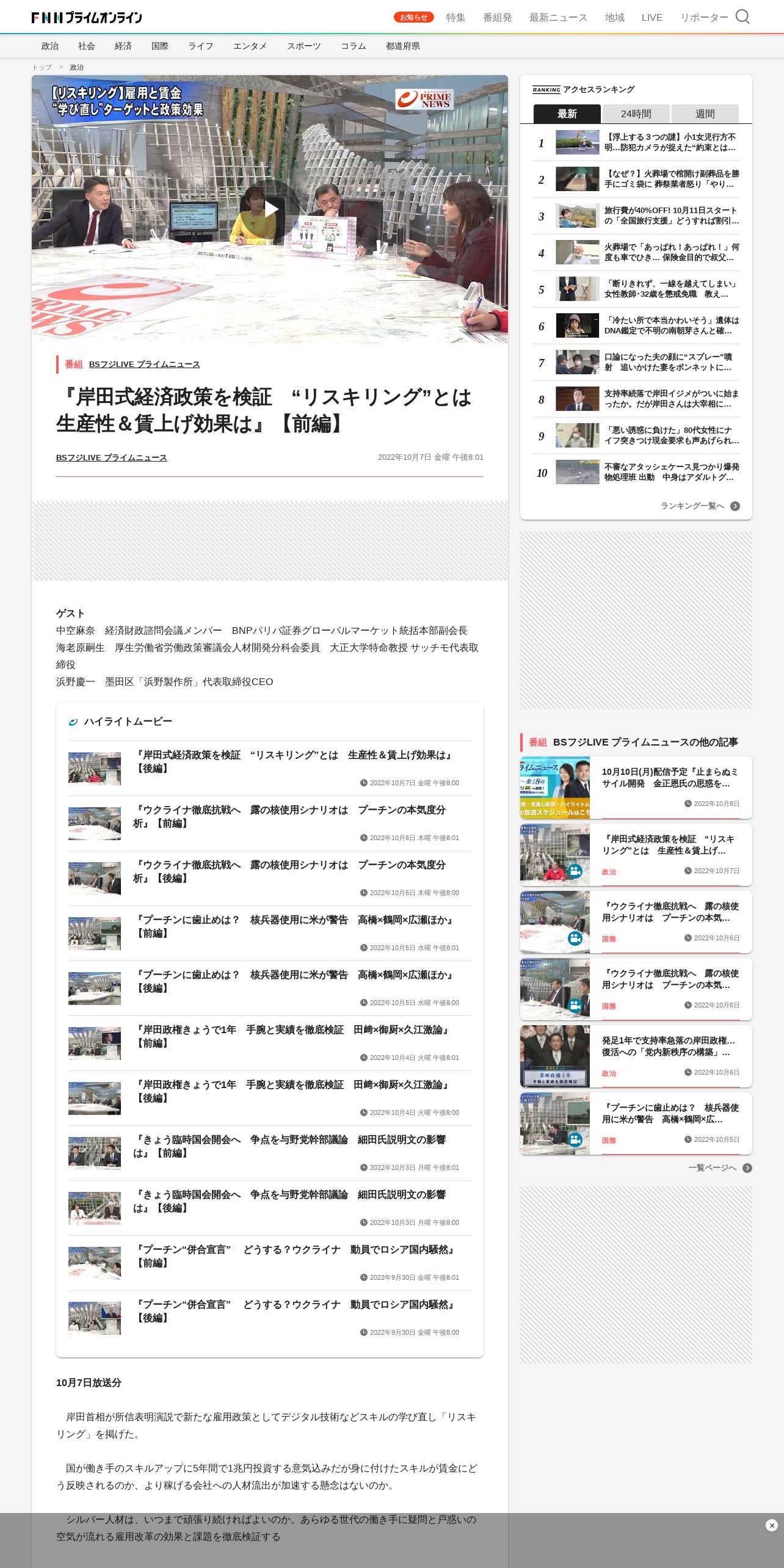Switch ranking to 24時間 tab
The image size is (784, 1568).
pos(636,114)
